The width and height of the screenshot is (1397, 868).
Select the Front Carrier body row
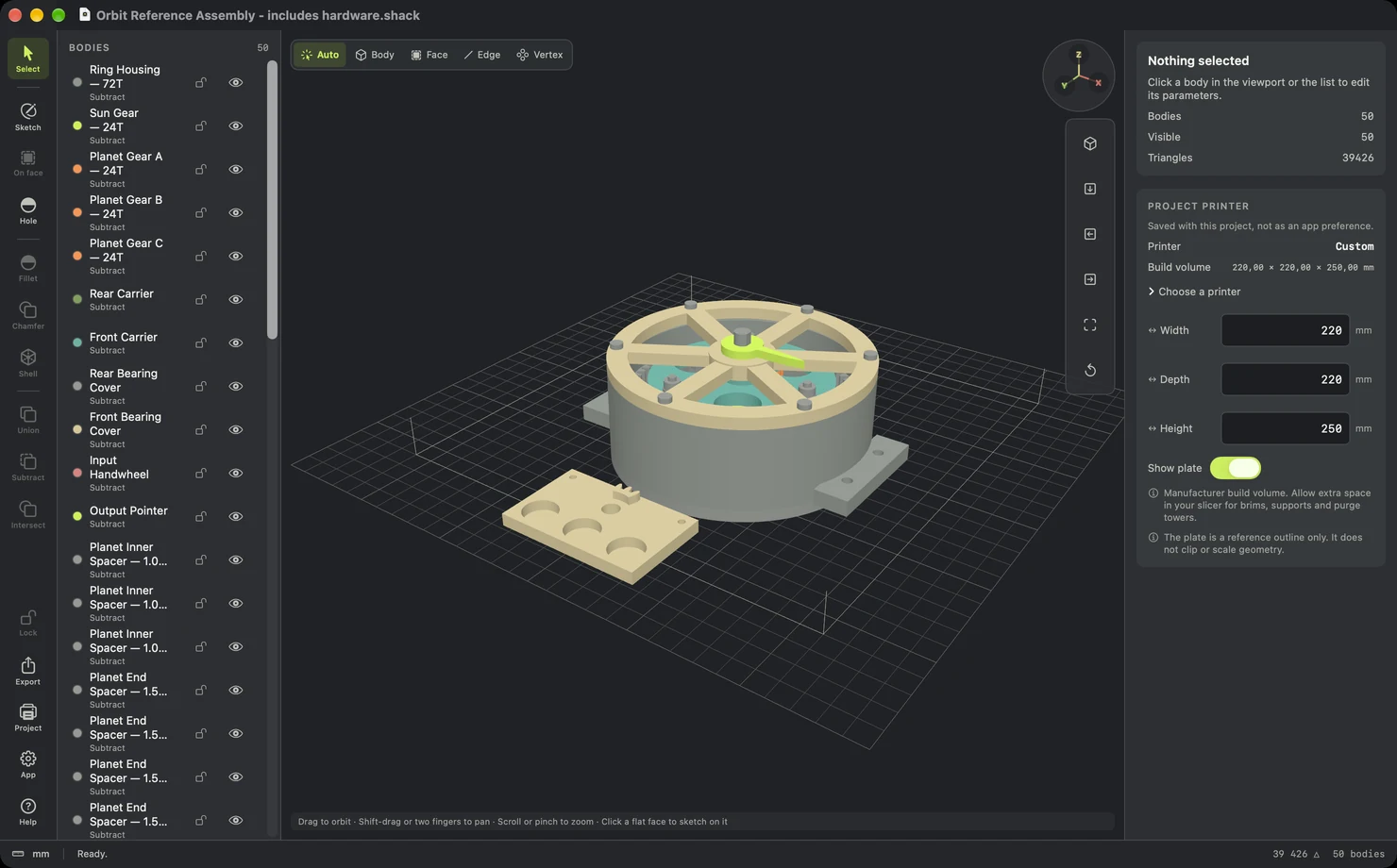(x=161, y=343)
